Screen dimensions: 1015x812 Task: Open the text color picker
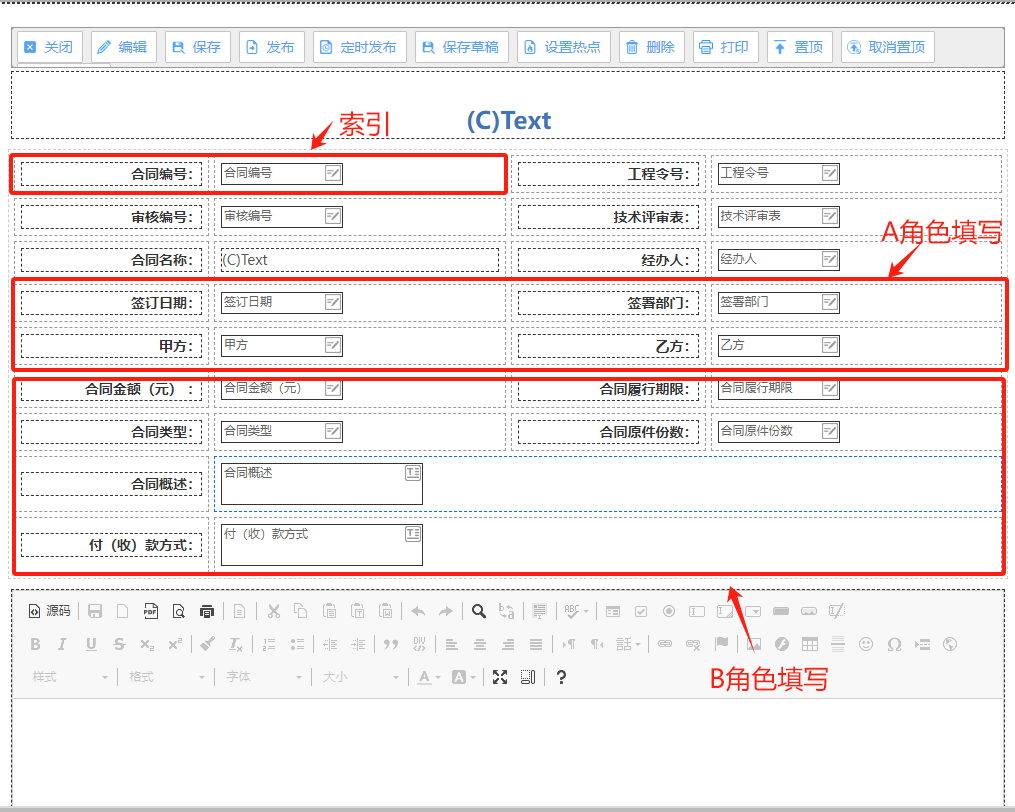click(x=429, y=677)
